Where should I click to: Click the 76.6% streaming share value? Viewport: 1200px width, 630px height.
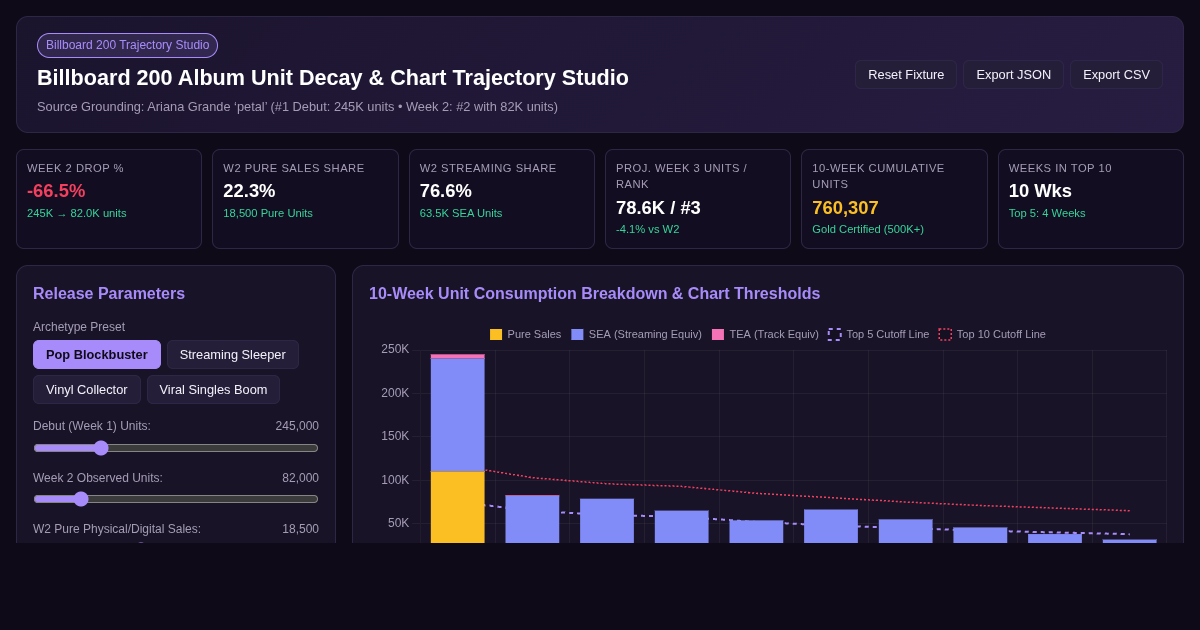446,191
